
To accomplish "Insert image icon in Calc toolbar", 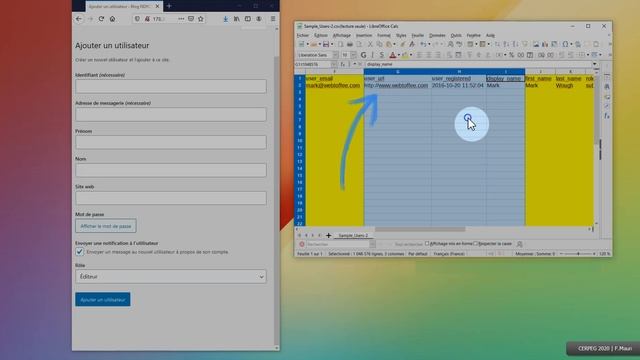I will tap(536, 44).
